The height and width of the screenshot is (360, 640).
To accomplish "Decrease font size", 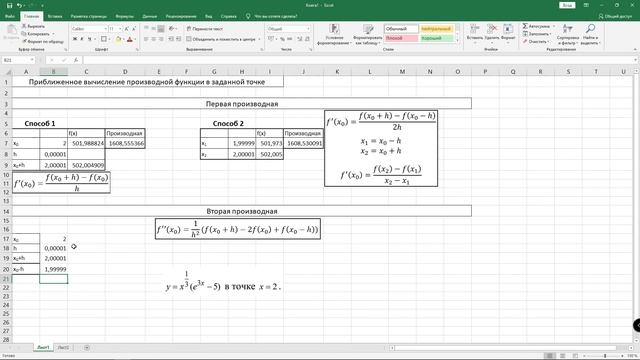I will (x=133, y=29).
